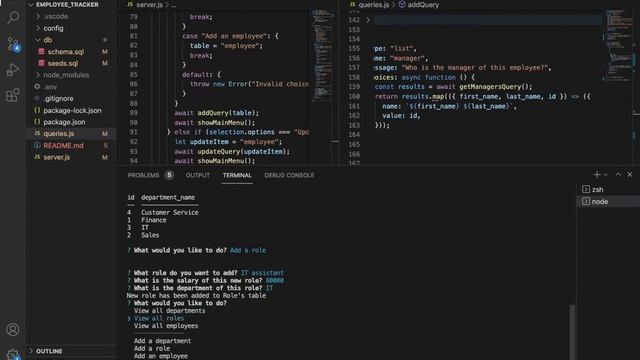Click 'Add a department' terminal option
Image resolution: width=640 pixels, height=360 pixels.
pyautogui.click(x=162, y=341)
